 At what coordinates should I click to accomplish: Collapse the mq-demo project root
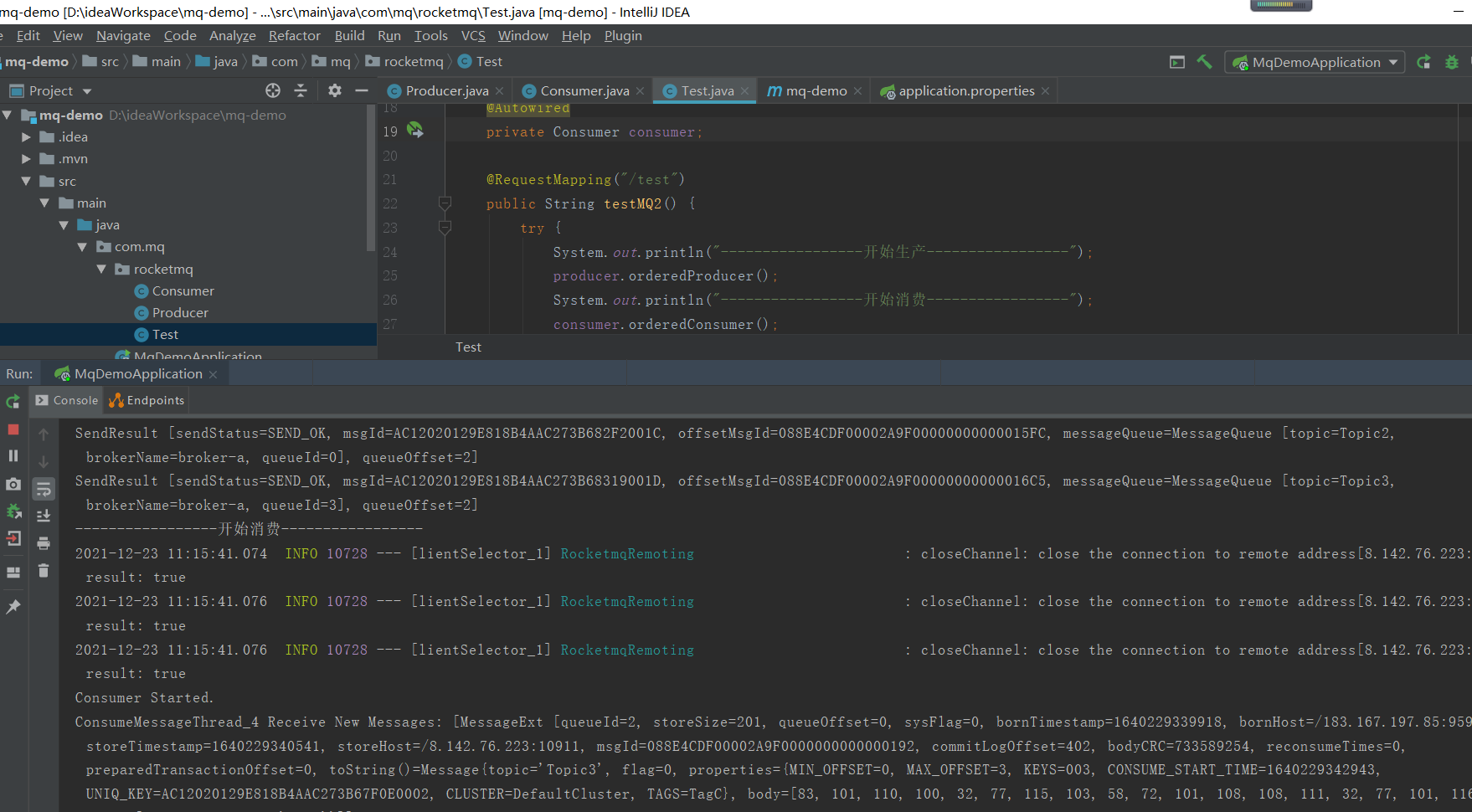click(x=8, y=115)
